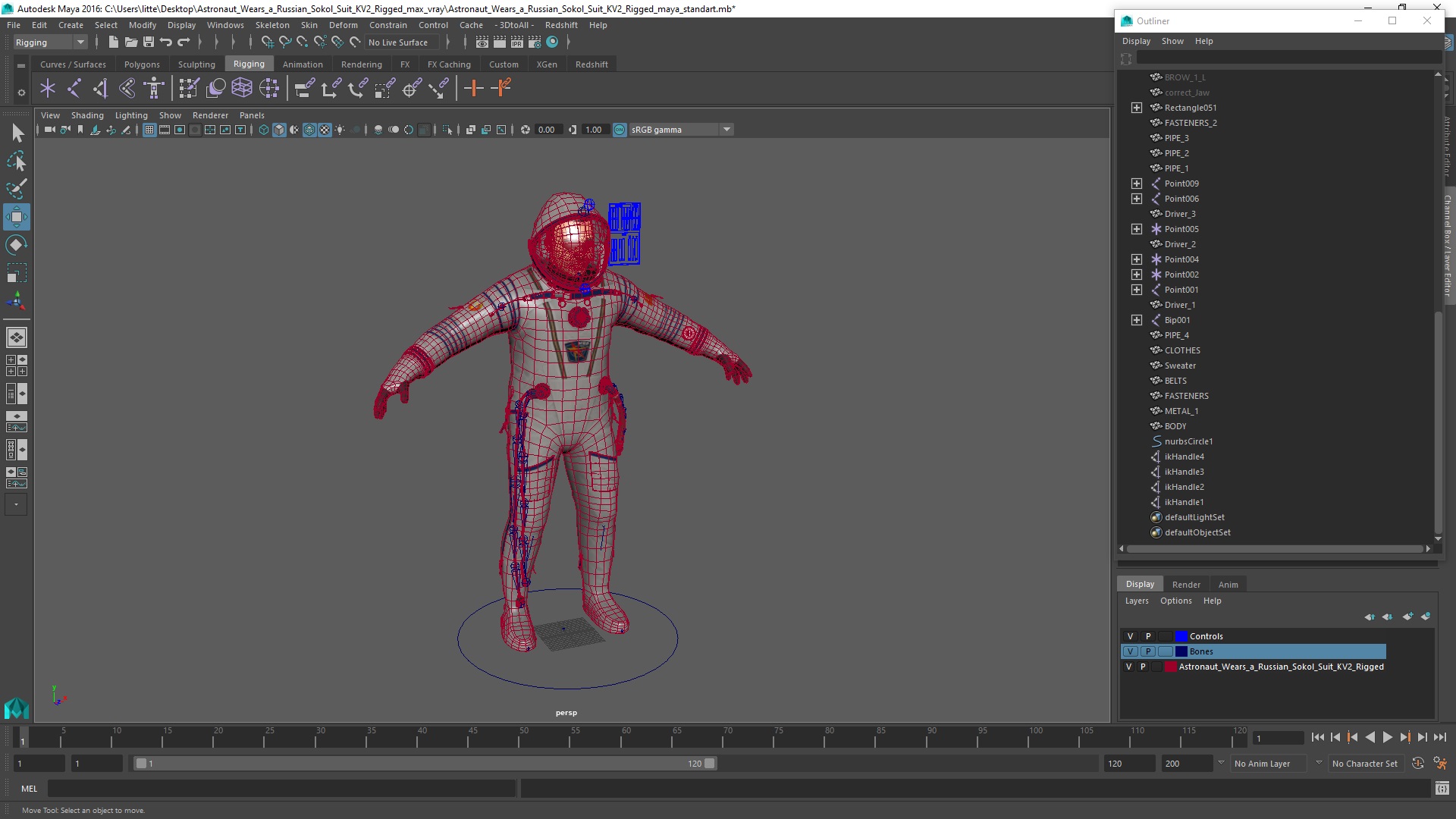
Task: Expand Point006 node in Outliner
Action: click(x=1136, y=199)
